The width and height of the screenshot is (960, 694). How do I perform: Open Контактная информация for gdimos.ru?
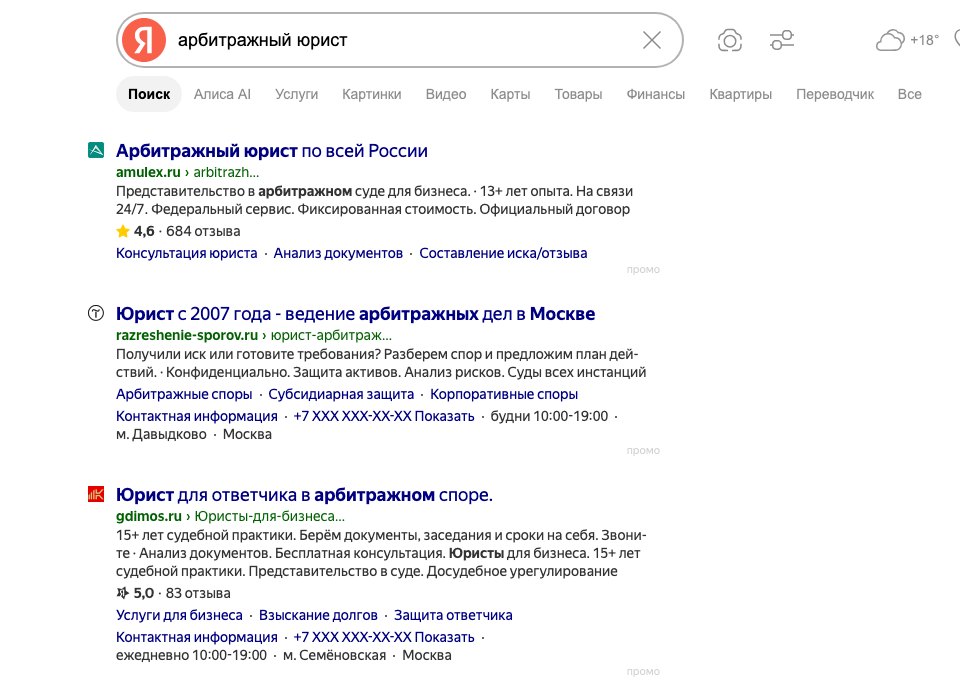click(197, 637)
